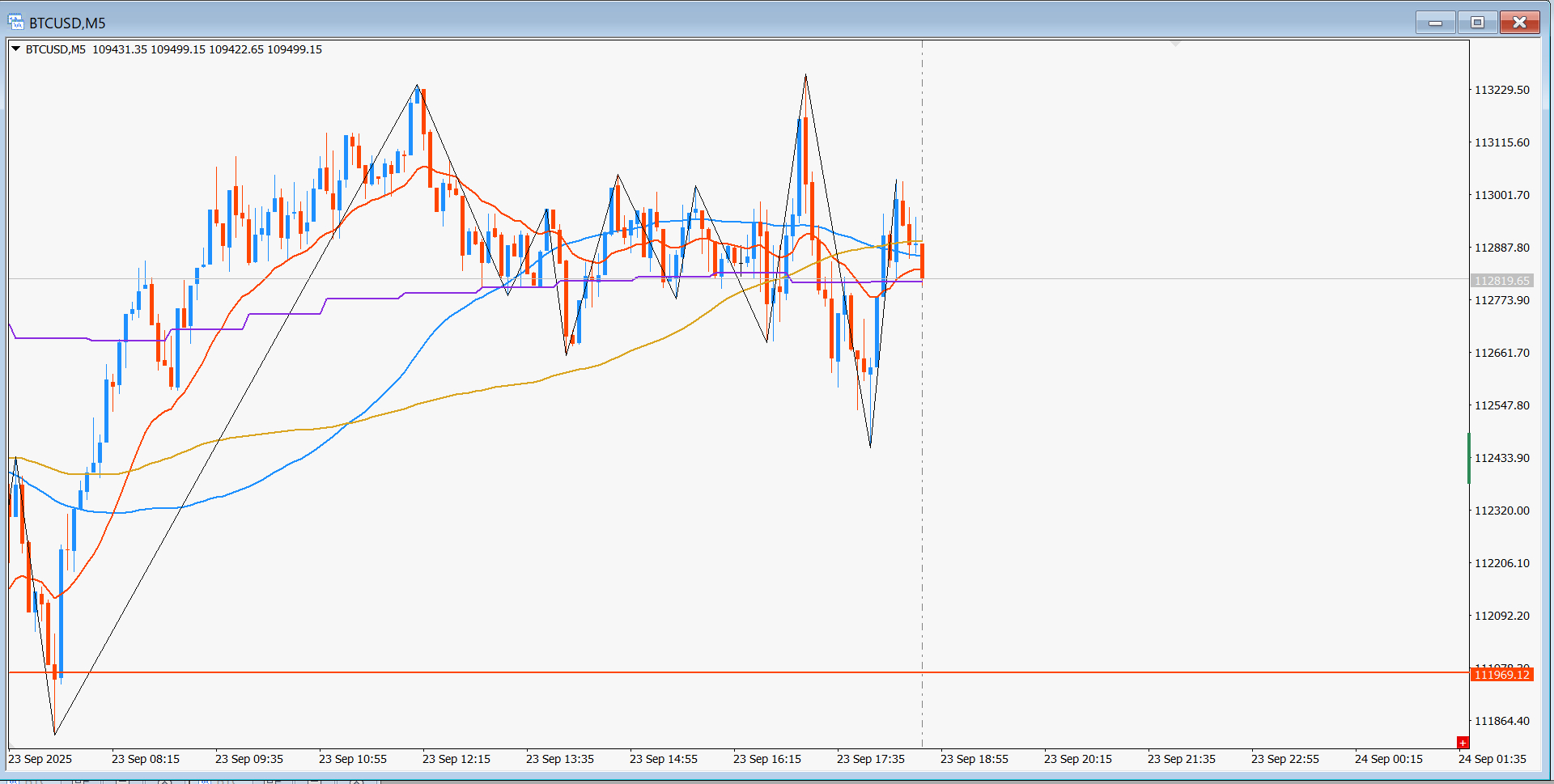Minimize the BTCUSD,M5 chart window
Screen dimensions: 1554x784
click(x=1436, y=22)
